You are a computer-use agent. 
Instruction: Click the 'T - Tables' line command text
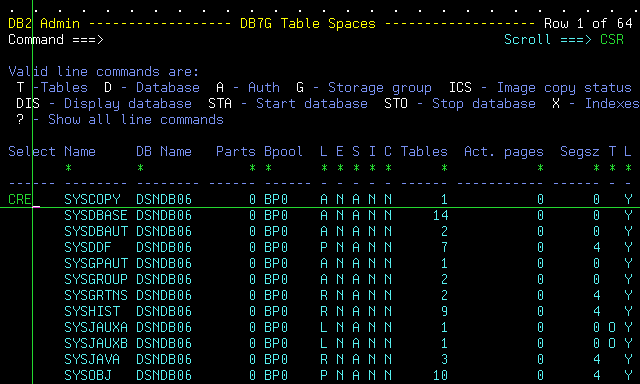(52, 87)
